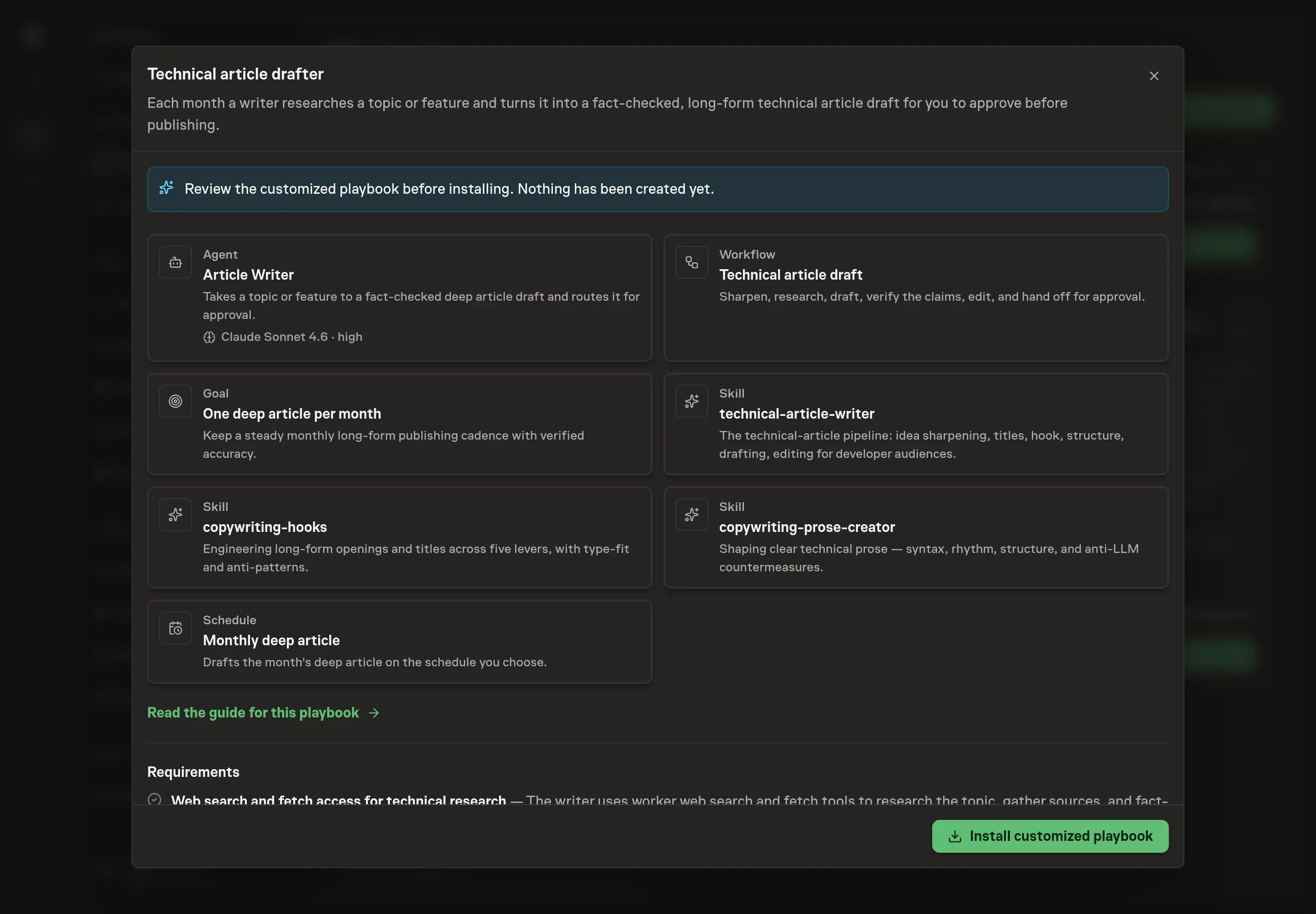This screenshot has width=1316, height=914.
Task: Click the brain icon next to Claude Sonnet 4.6
Action: [209, 337]
